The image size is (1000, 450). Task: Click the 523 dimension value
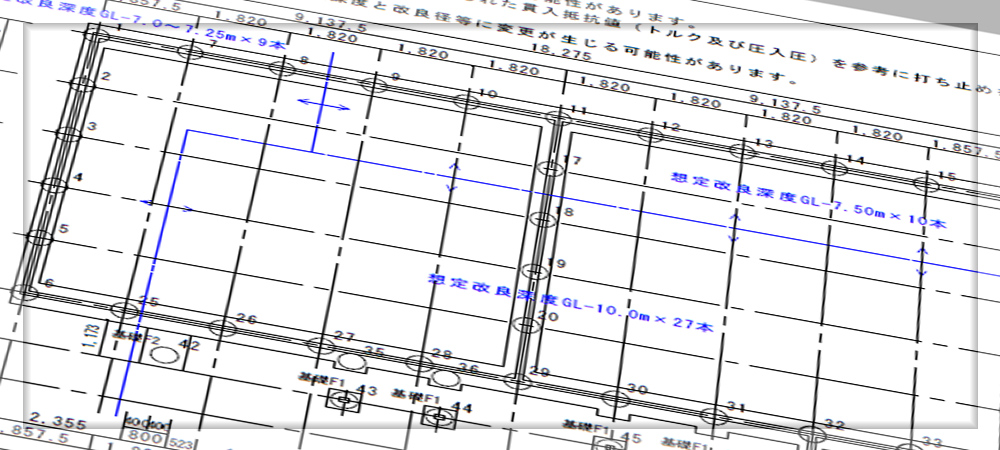pyautogui.click(x=181, y=444)
